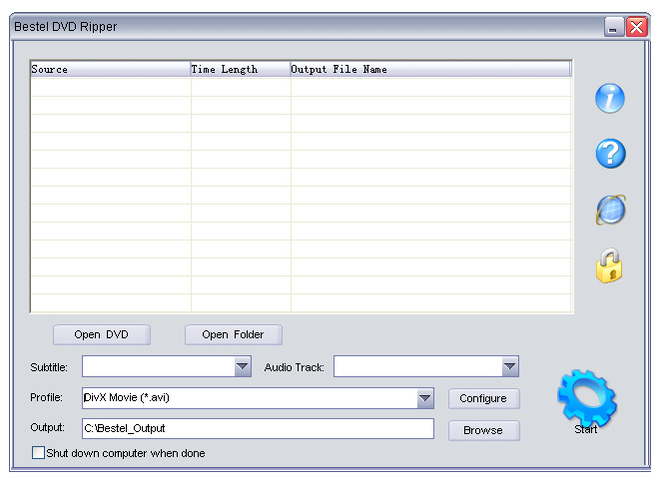Enable Shut down computer when done
Image resolution: width=665 pixels, height=486 pixels.
38,452
